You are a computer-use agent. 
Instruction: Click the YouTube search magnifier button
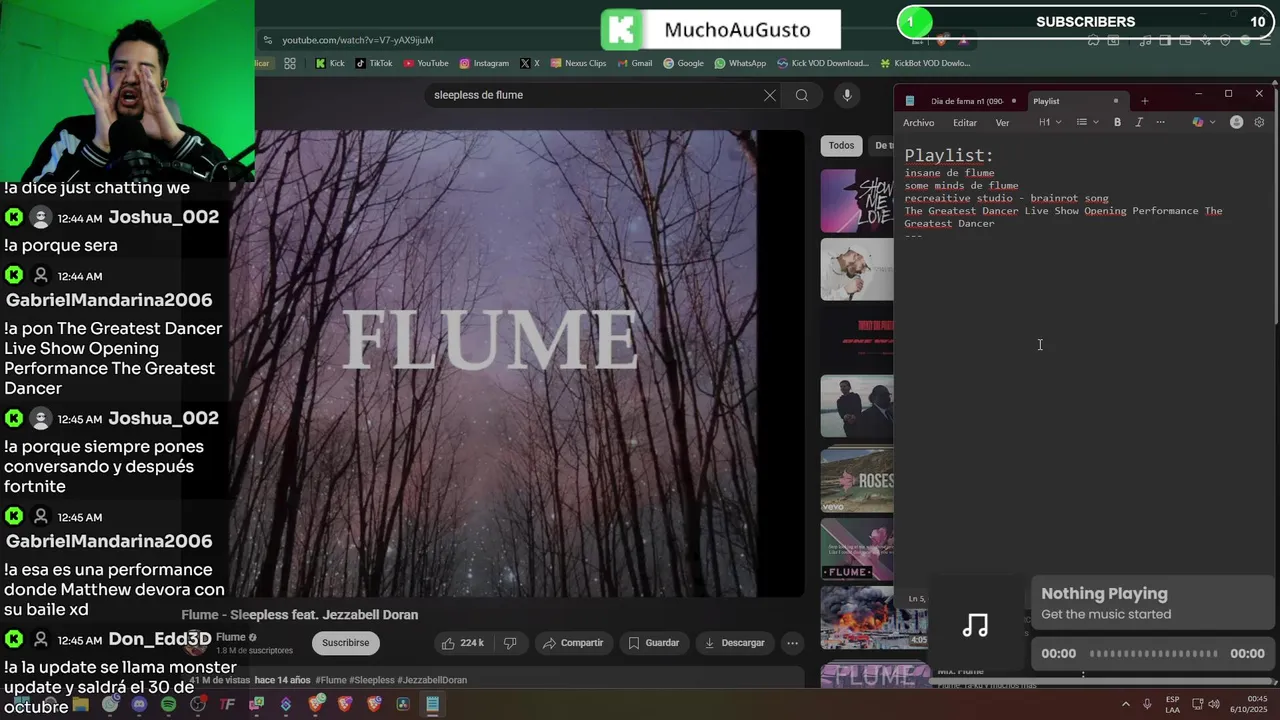[x=802, y=95]
